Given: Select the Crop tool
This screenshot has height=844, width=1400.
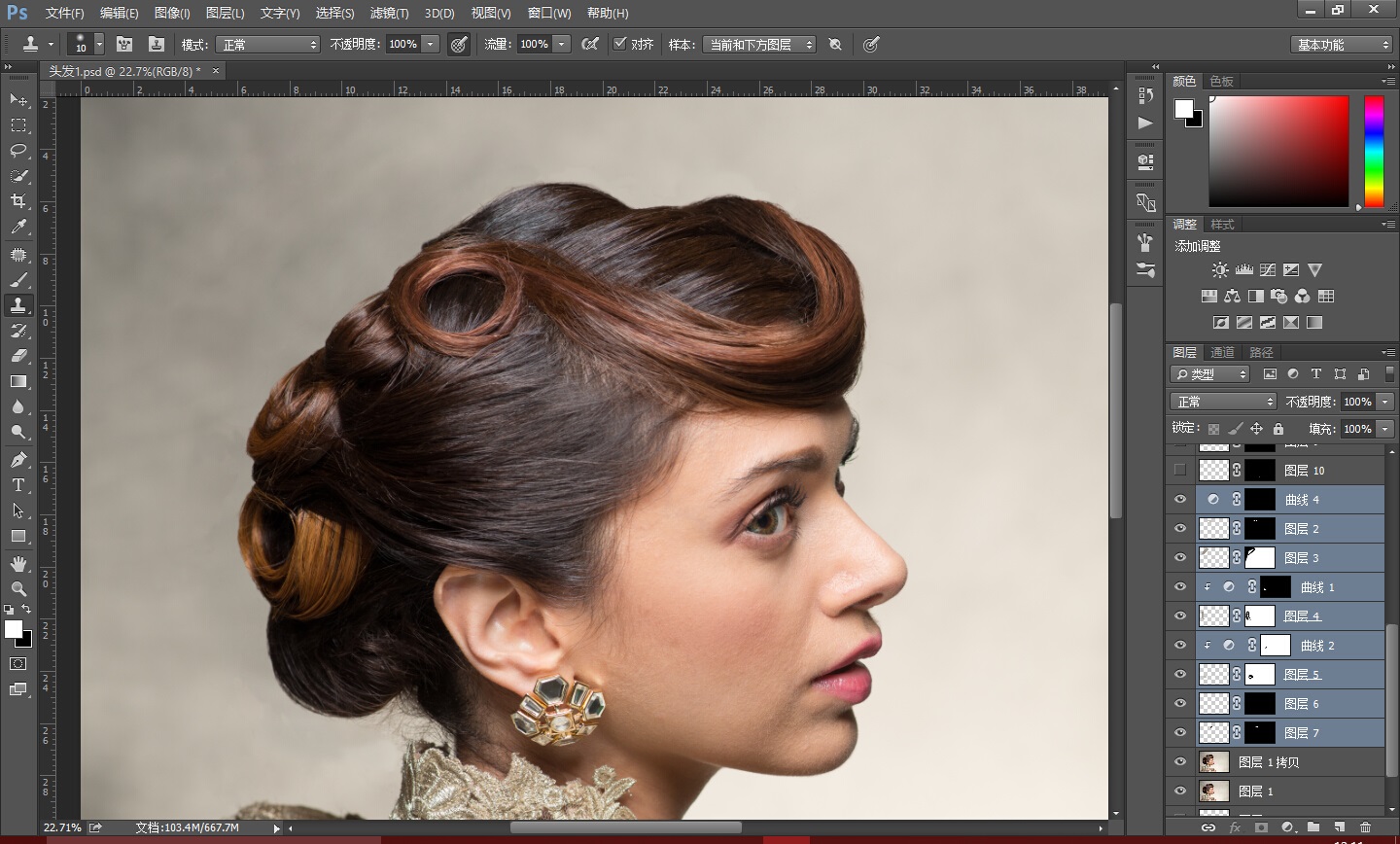Looking at the screenshot, I should [18, 201].
